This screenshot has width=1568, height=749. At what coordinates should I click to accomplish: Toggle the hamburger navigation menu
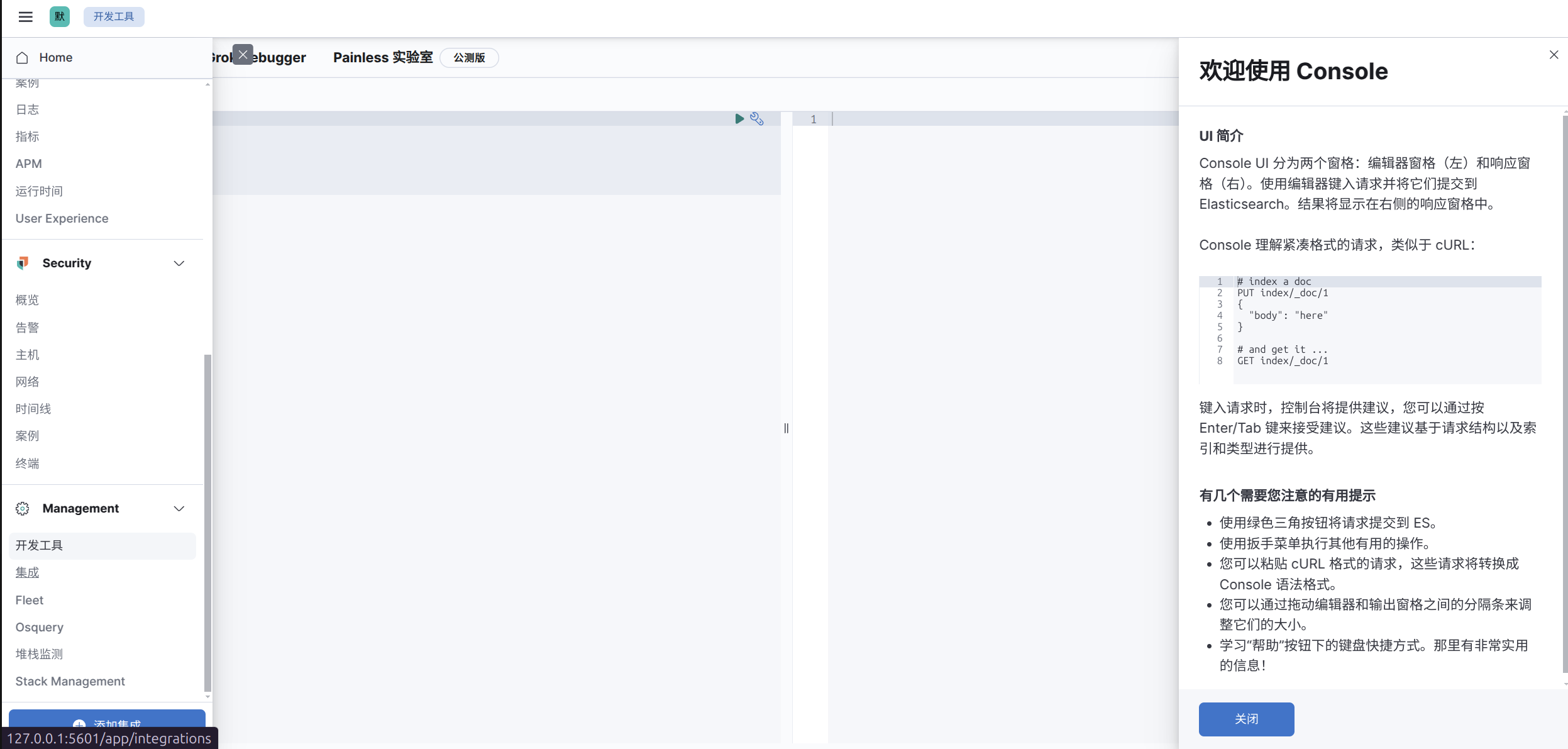[26, 17]
